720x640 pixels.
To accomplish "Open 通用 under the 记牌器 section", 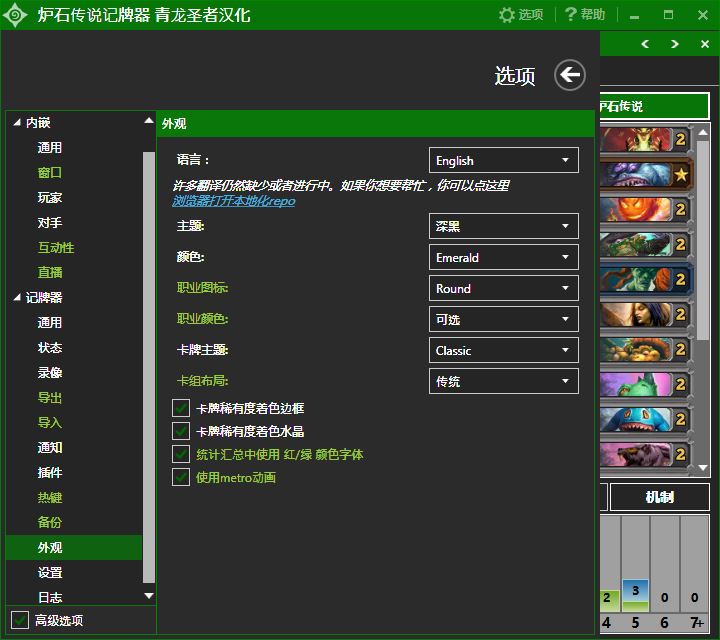I will tap(50, 323).
